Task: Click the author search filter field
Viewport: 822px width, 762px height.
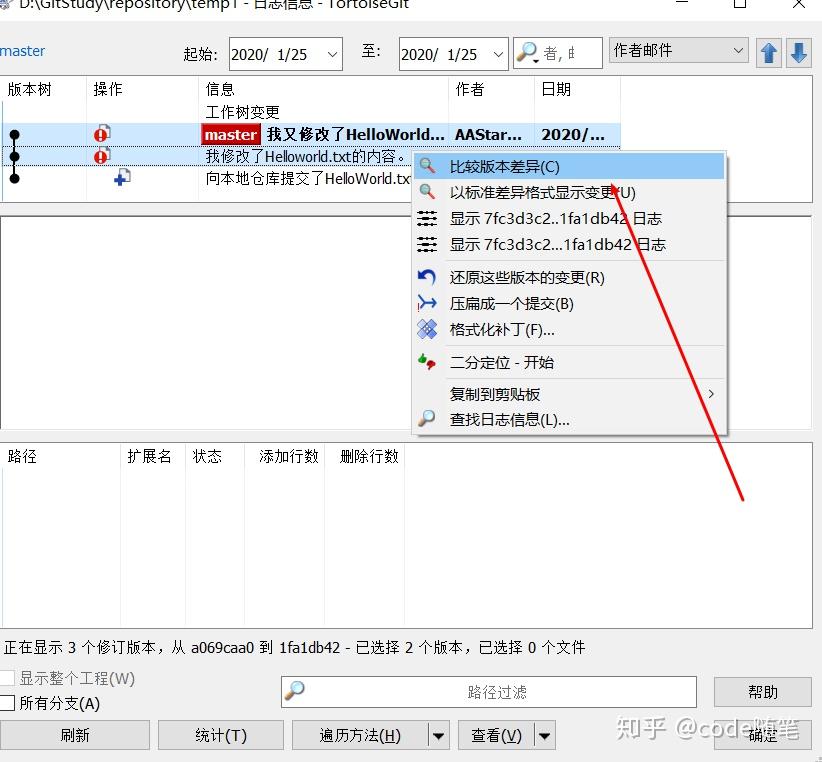Action: click(558, 53)
